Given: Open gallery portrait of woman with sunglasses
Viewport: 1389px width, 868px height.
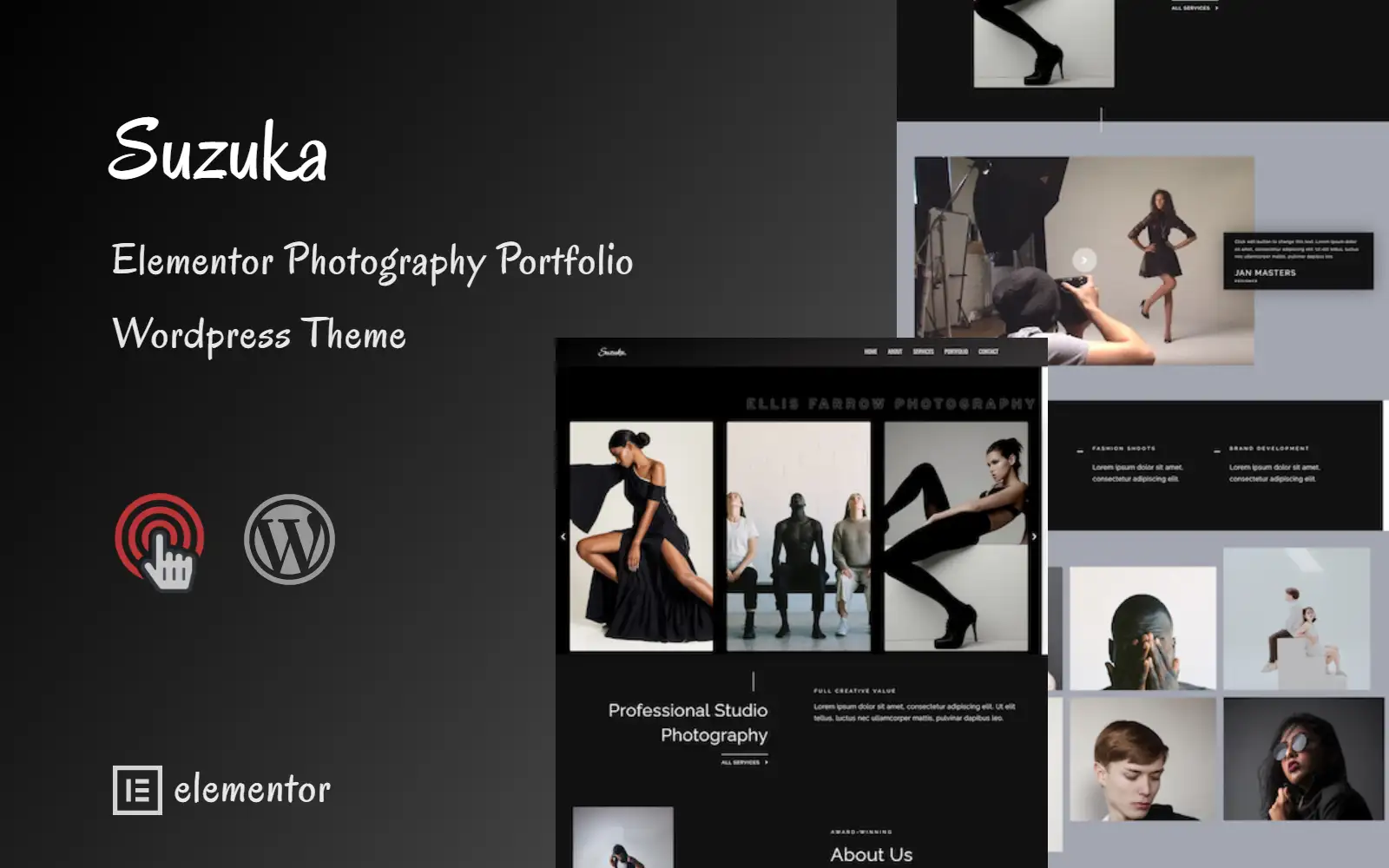Looking at the screenshot, I should (x=1304, y=759).
